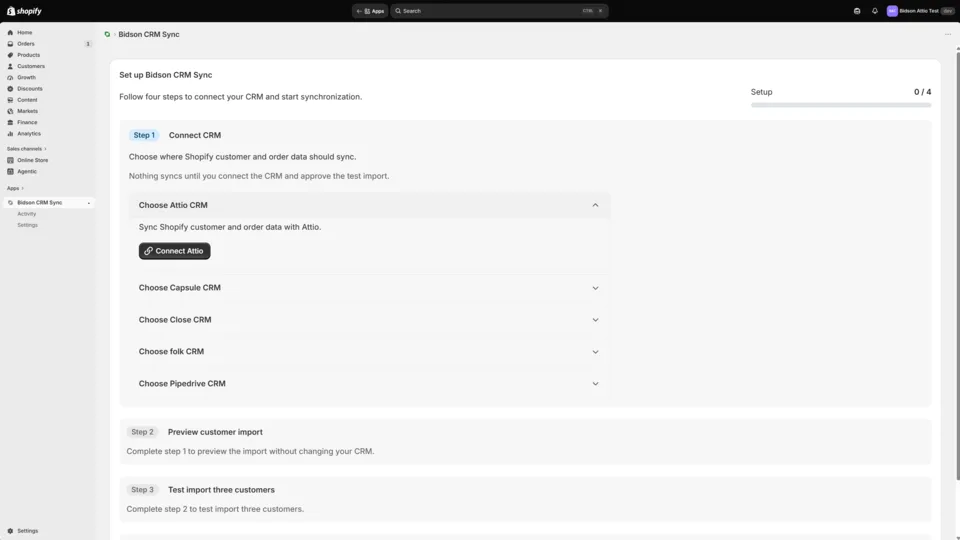Click the 'Connect CRM' step heading
960x540 pixels.
[x=195, y=135]
